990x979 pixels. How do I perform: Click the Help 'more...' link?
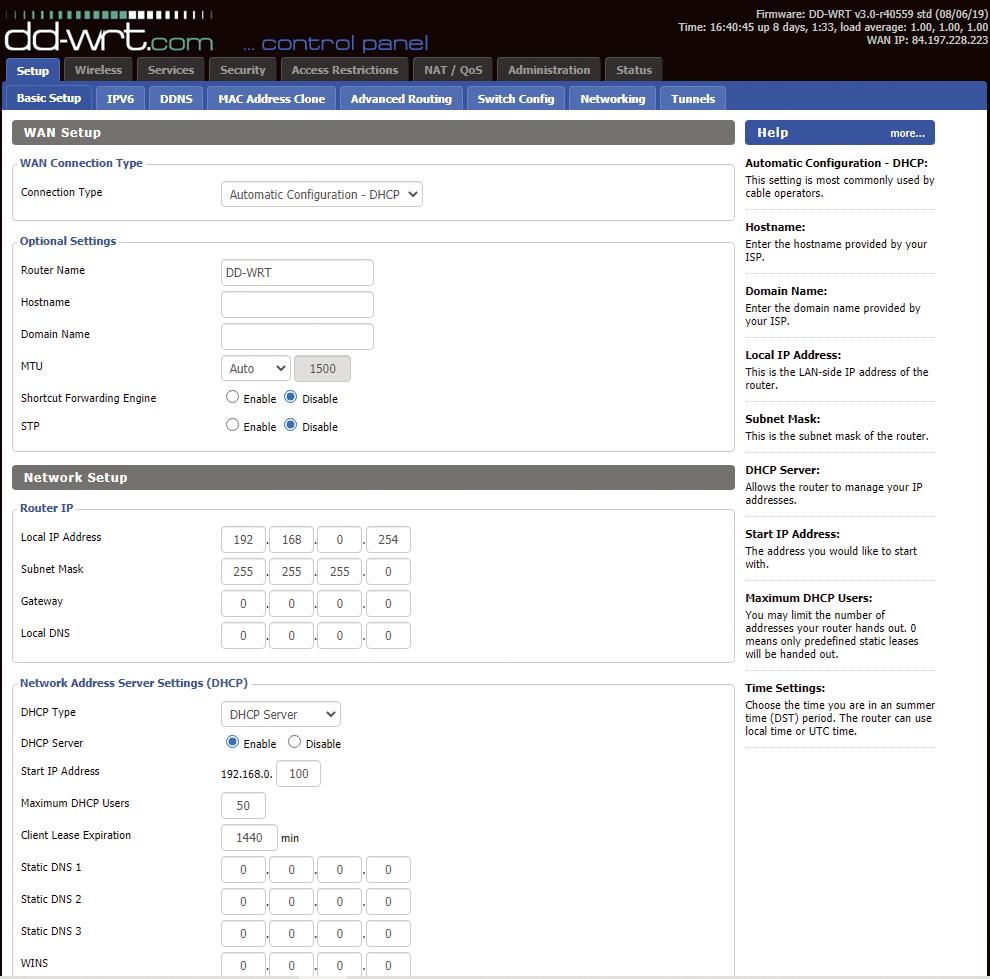click(907, 133)
